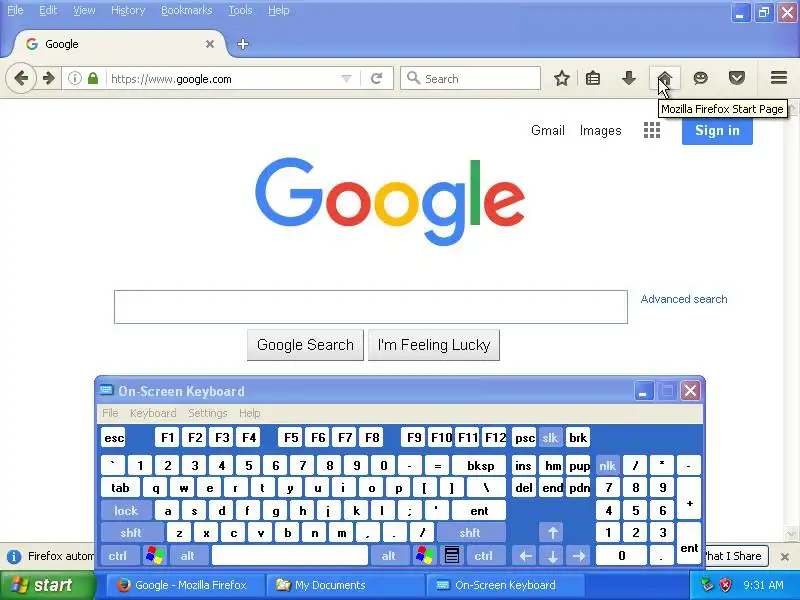Open On-Screen Keyboard Settings menu
The height and width of the screenshot is (600, 800).
pos(208,413)
